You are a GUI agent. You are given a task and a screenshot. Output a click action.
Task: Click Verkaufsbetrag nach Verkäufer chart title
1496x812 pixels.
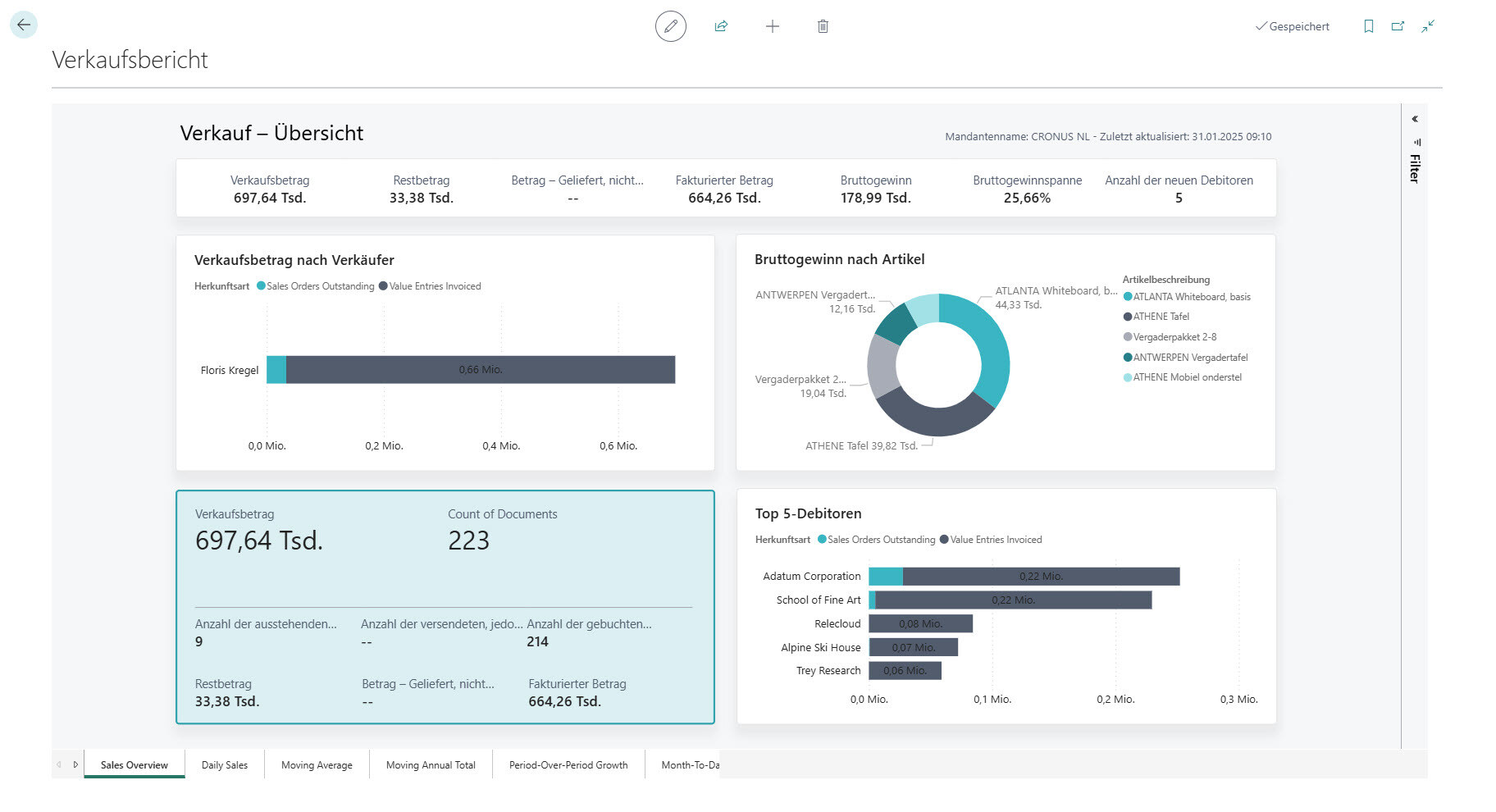click(294, 260)
